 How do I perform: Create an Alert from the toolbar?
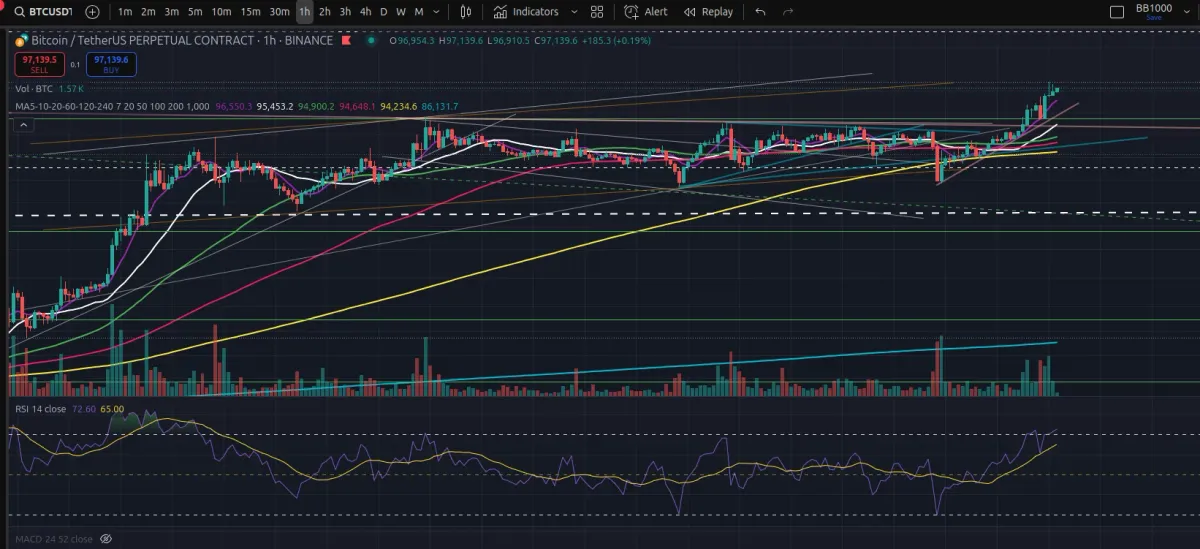point(646,12)
